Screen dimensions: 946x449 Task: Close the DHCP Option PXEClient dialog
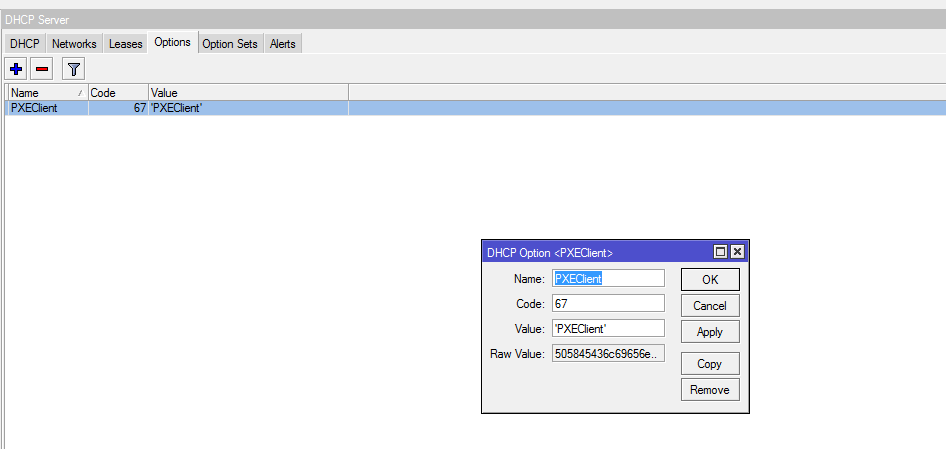[x=737, y=252]
